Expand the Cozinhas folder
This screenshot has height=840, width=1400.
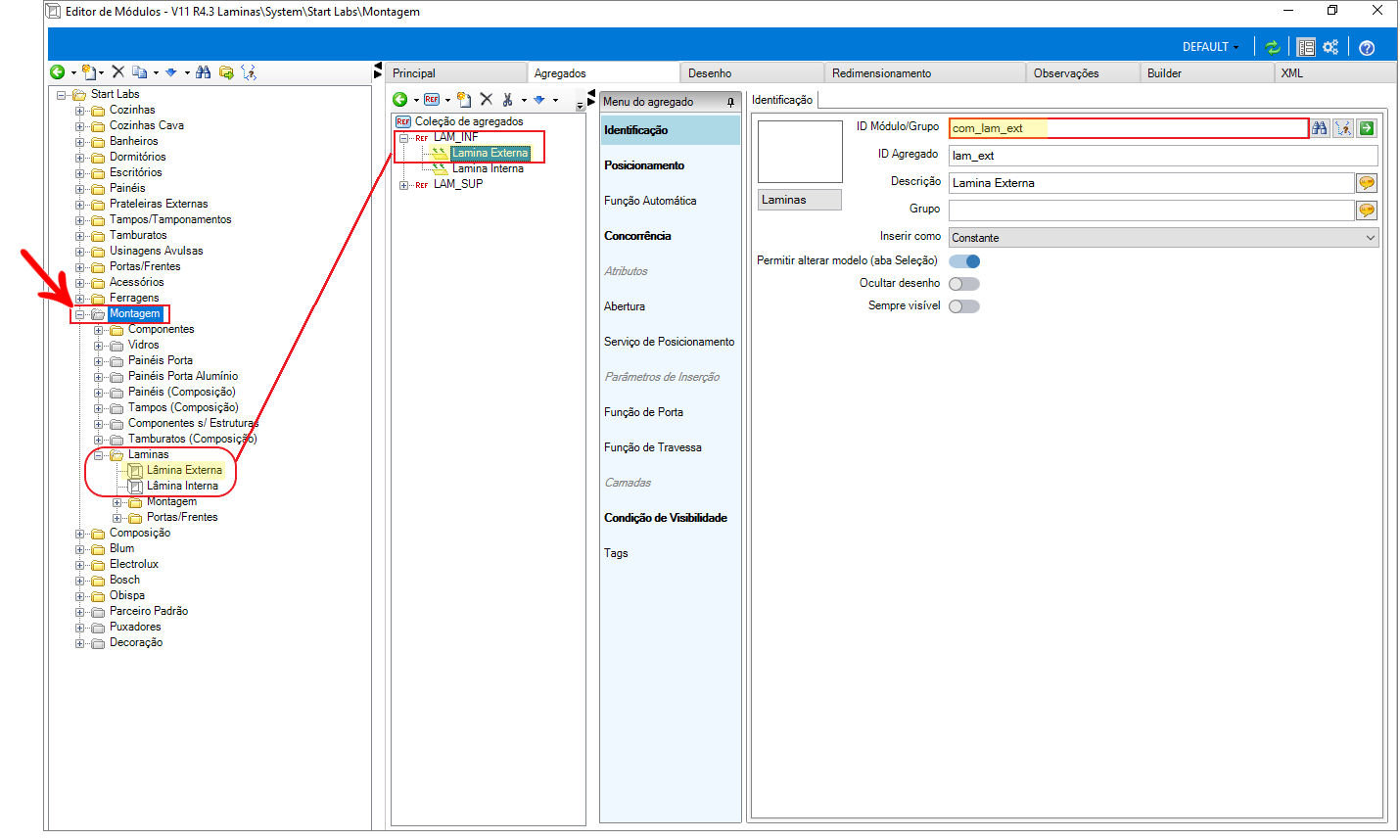79,111
